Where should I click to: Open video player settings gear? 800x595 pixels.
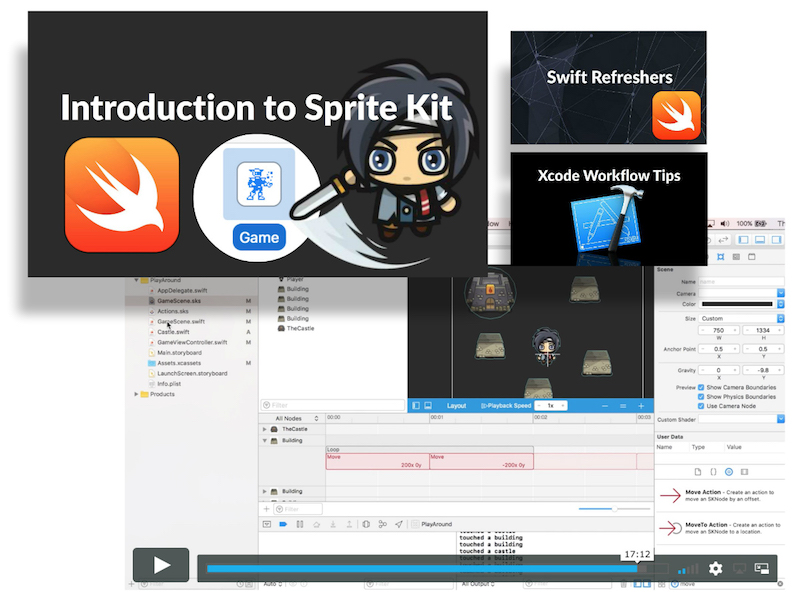[x=715, y=568]
